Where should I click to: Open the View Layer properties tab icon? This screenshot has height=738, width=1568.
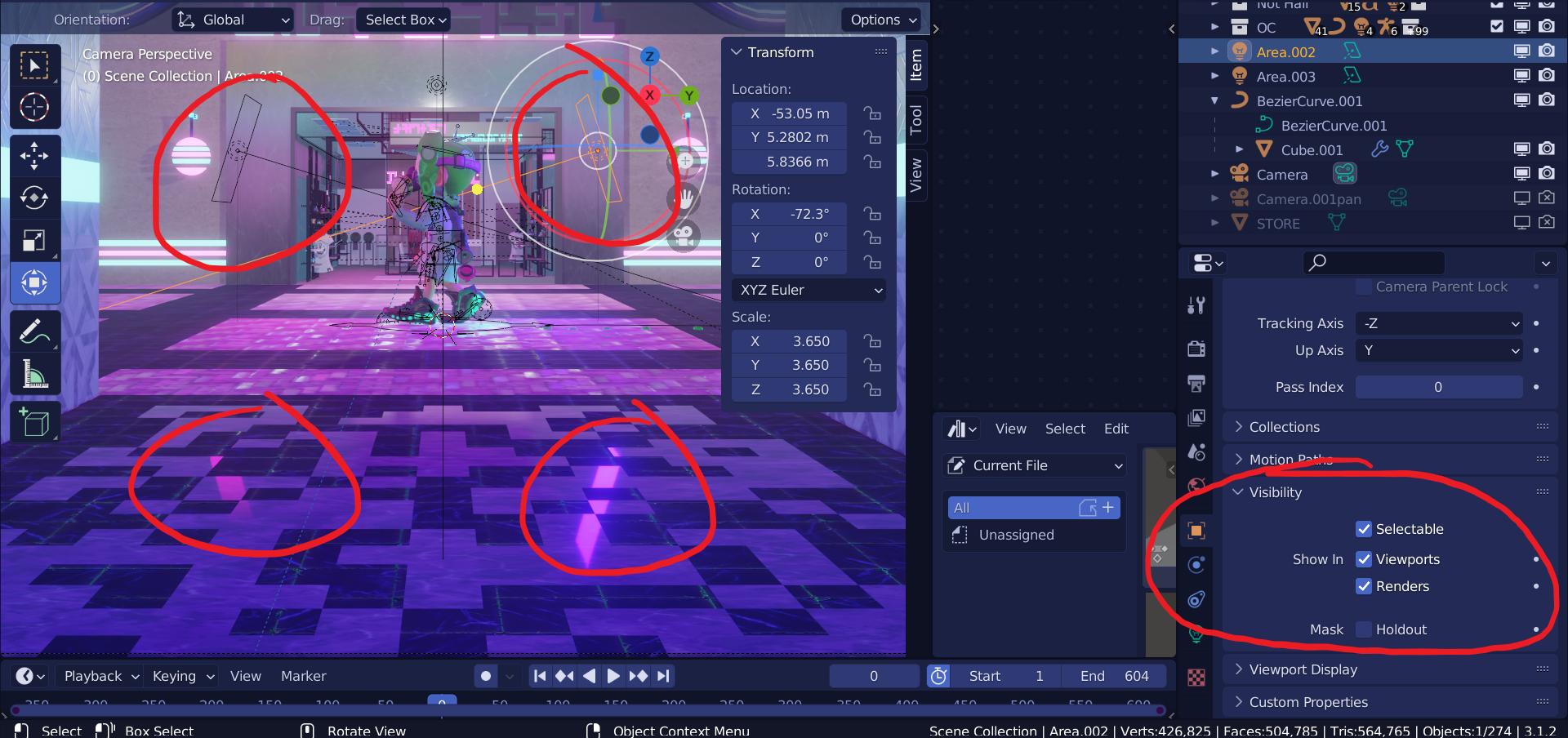1196,417
